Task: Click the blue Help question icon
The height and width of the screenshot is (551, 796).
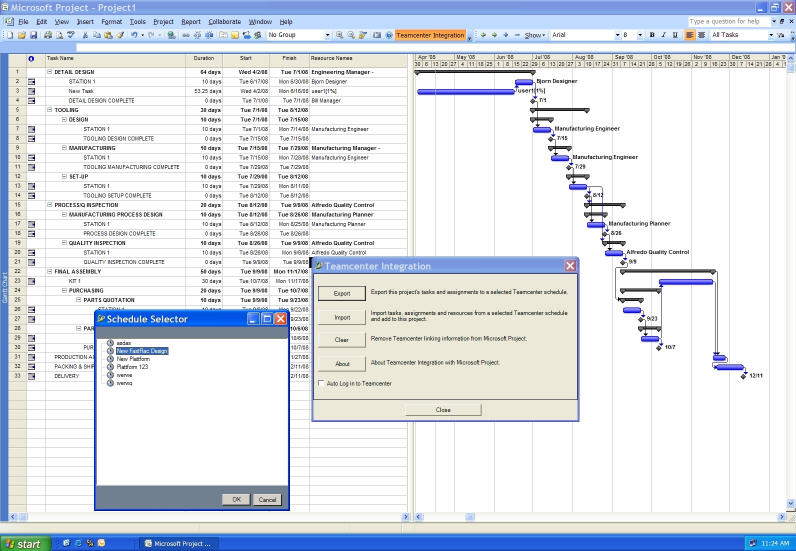Action: pyautogui.click(x=388, y=35)
